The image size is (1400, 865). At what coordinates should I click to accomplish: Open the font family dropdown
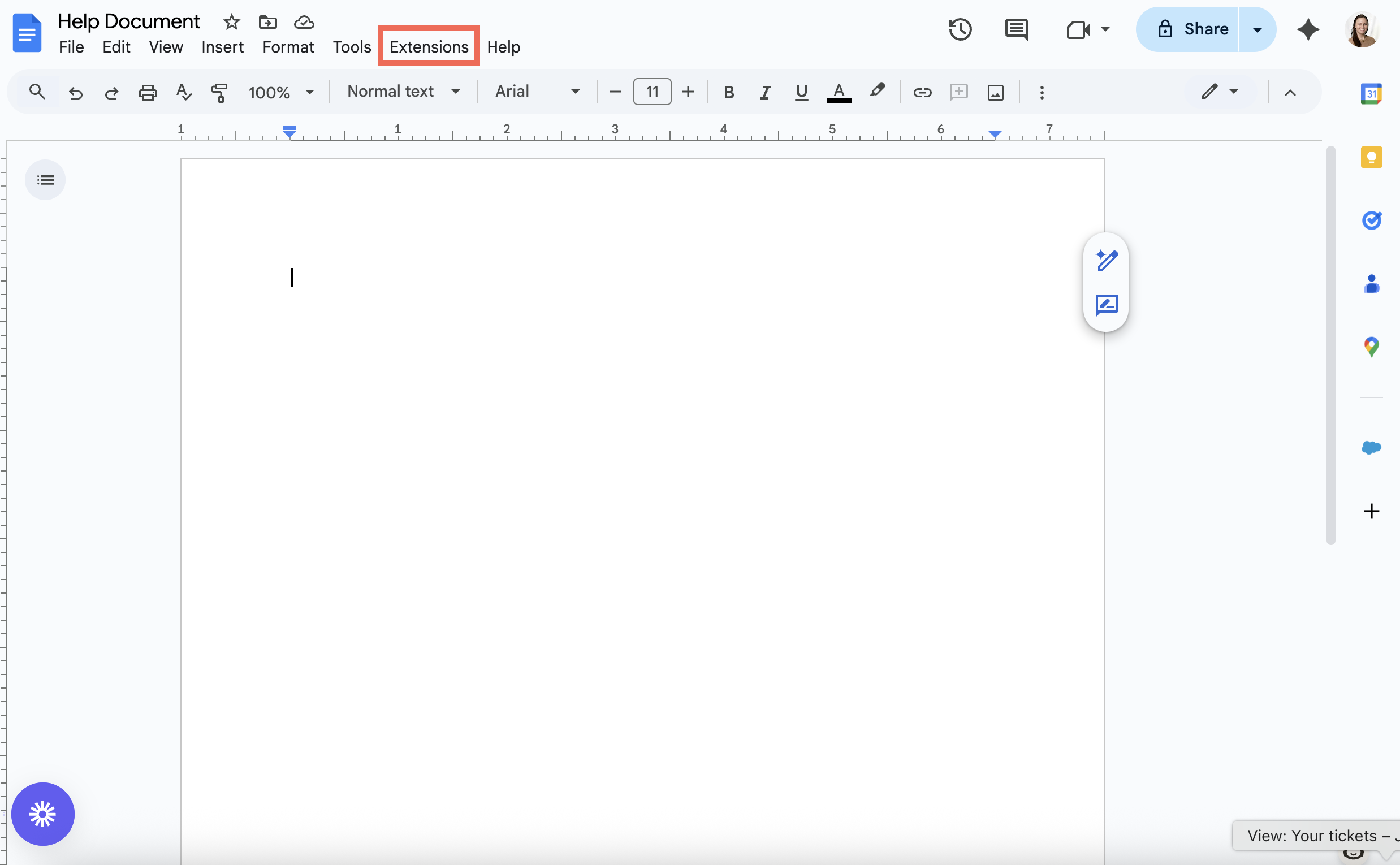(x=535, y=91)
